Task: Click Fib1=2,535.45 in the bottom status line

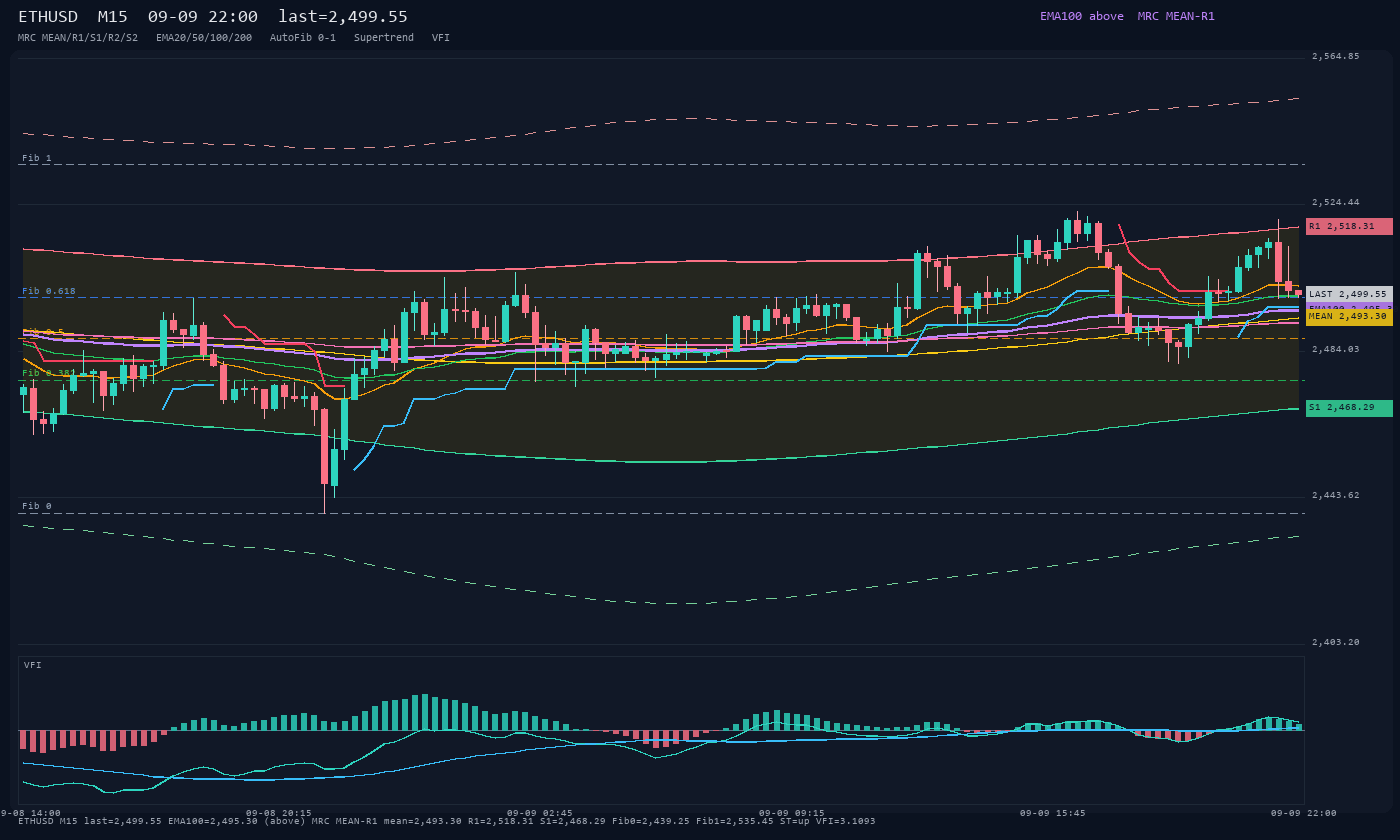Action: 735,821
